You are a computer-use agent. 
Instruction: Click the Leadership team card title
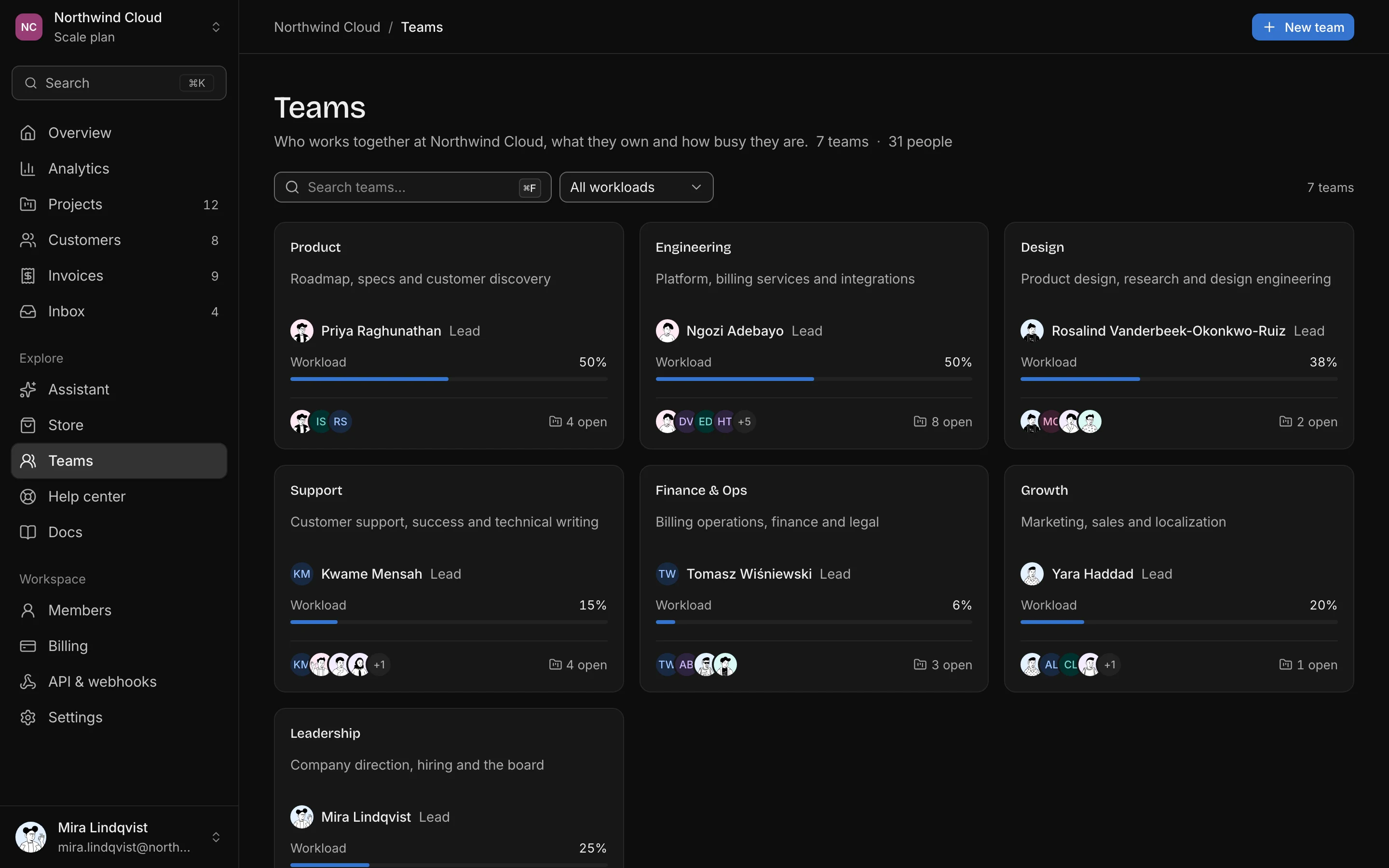325,733
